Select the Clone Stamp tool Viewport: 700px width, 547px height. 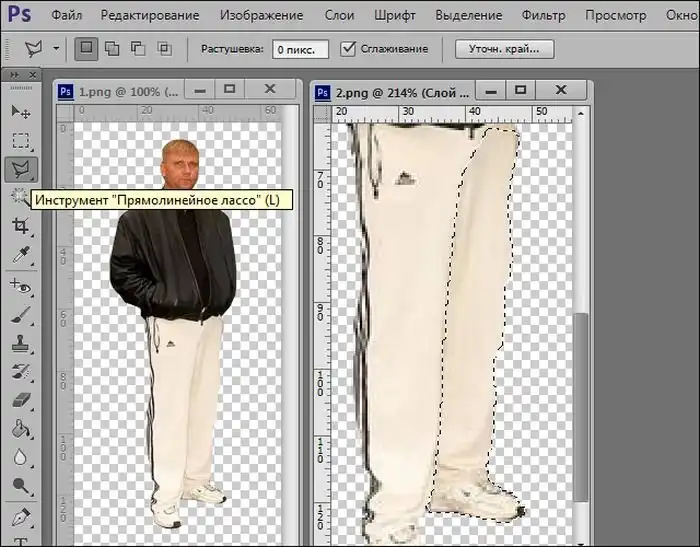[x=20, y=343]
